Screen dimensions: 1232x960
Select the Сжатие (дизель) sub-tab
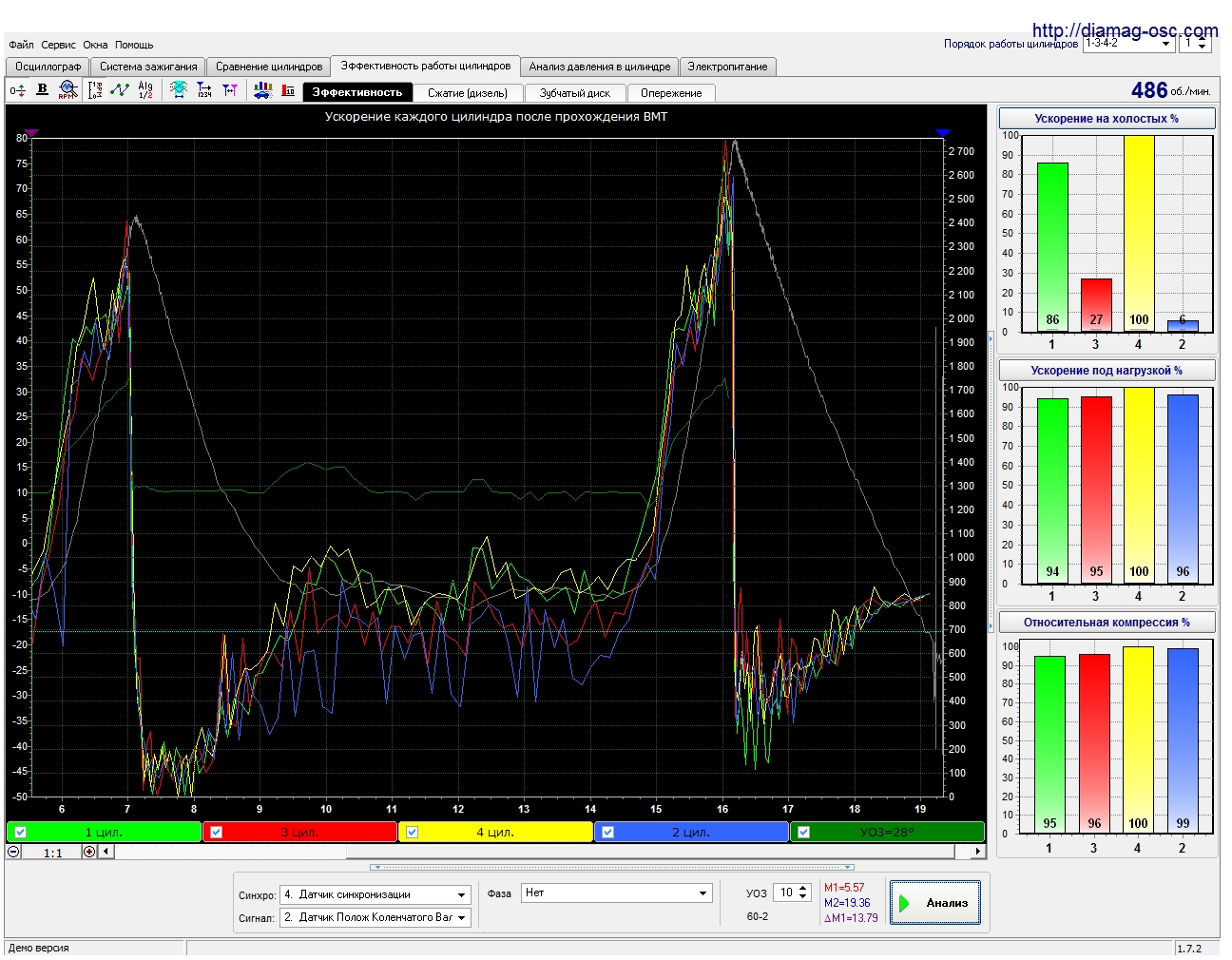[x=468, y=93]
